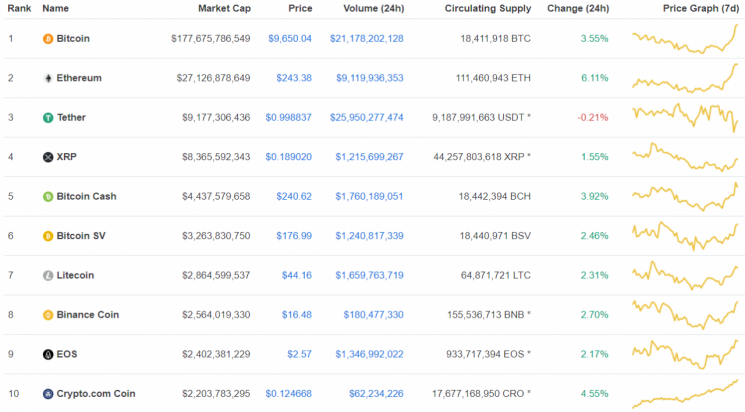Click the green Tether logo icon
Viewport: 745px width, 412px height.
[48, 118]
